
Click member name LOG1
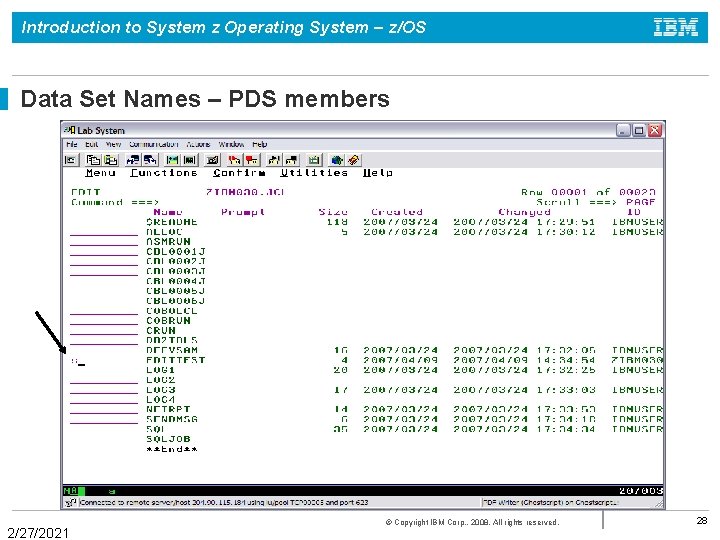(161, 370)
